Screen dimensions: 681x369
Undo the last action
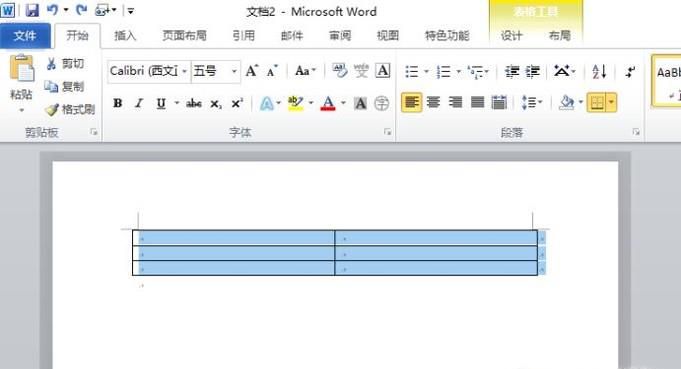53,10
